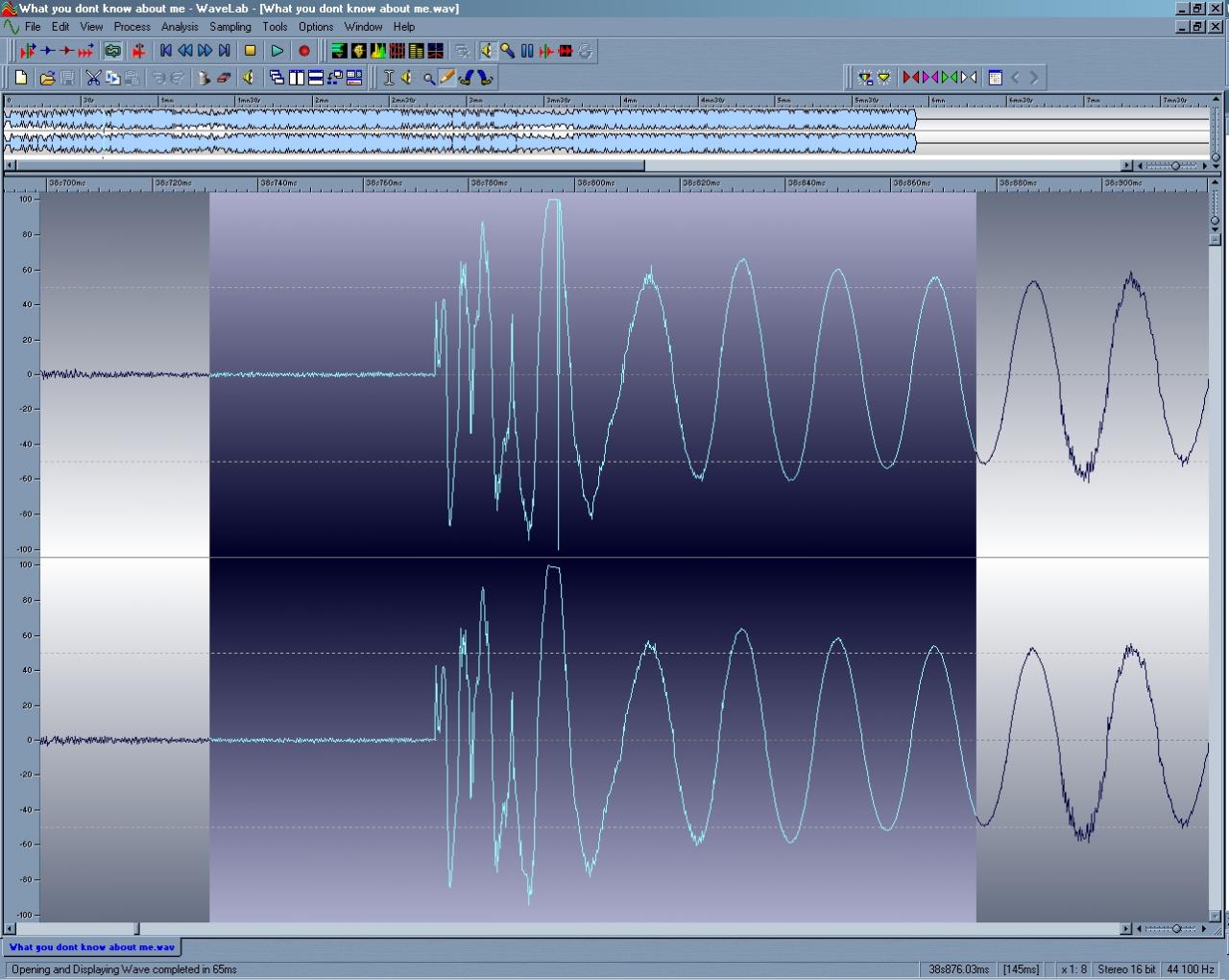The image size is (1229, 980).
Task: Open the Phase scope meter
Action: 358,51
